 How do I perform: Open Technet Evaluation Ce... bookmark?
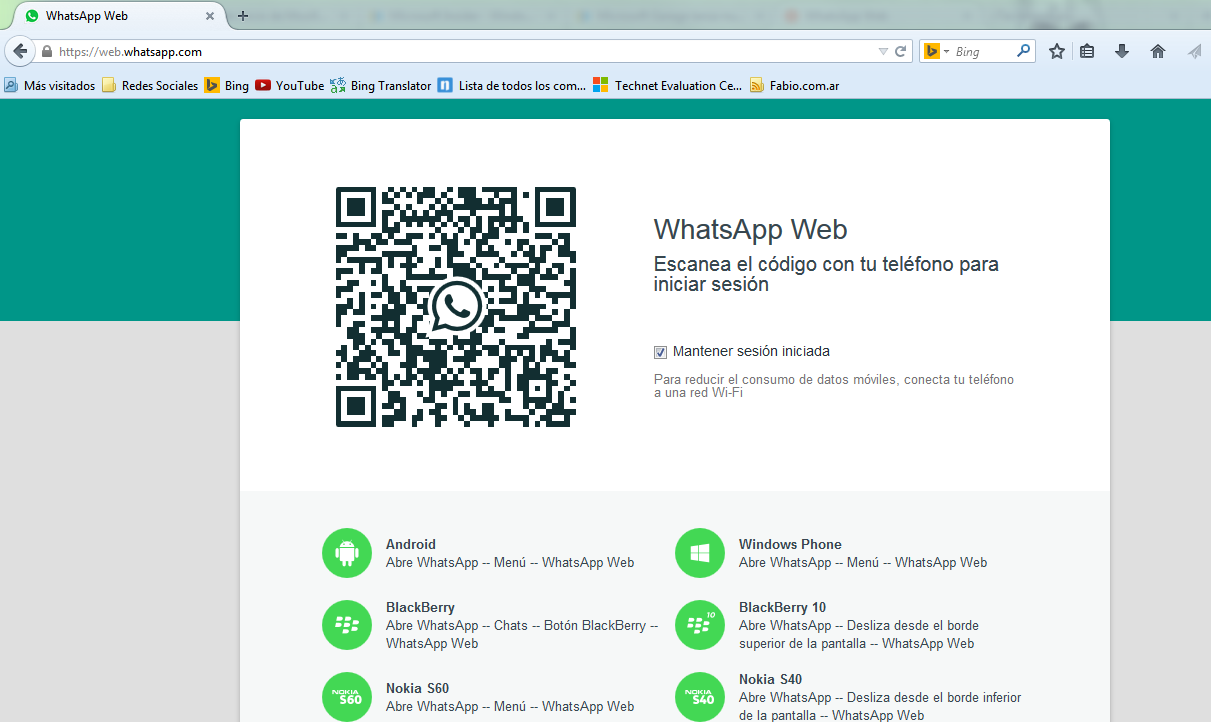(668, 86)
